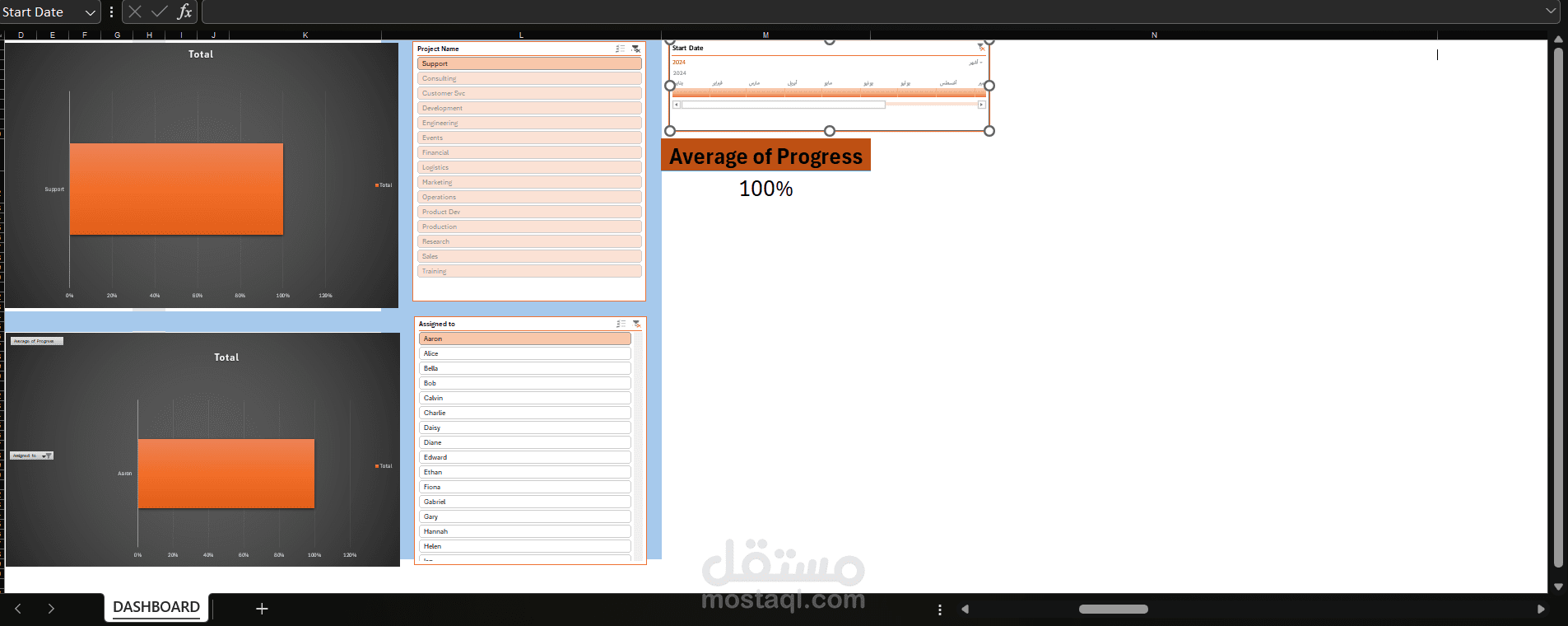Click horizontal scrollbar left arrow
Screen dimensions: 1568x626
965,610
